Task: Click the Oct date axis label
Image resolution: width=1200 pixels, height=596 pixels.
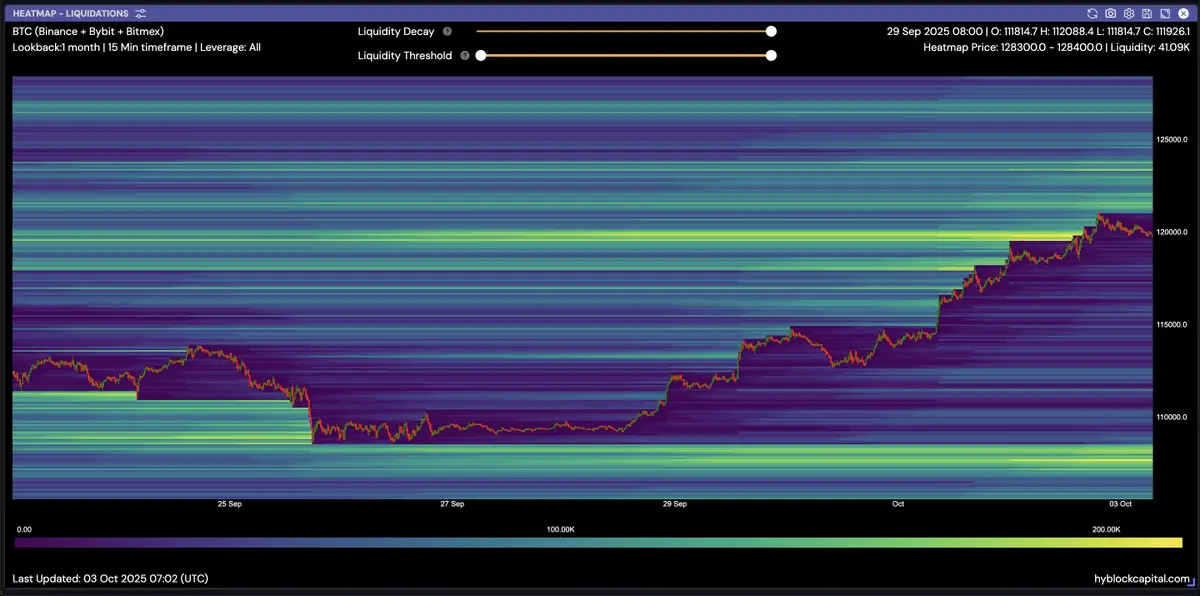Action: (898, 504)
